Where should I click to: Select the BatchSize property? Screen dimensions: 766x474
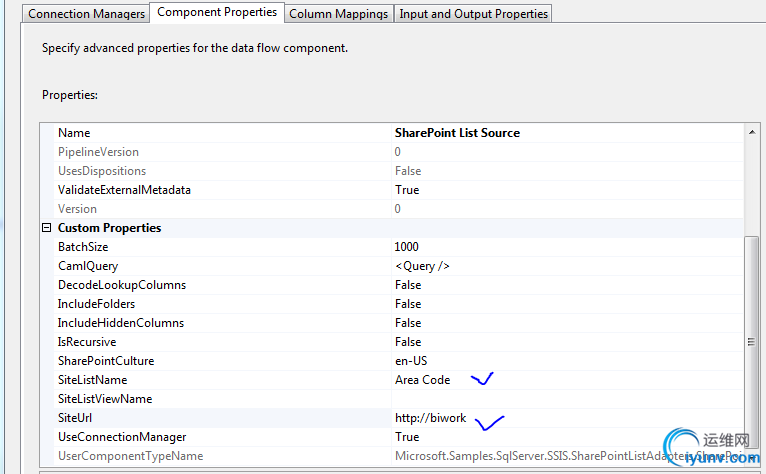pyautogui.click(x=83, y=247)
